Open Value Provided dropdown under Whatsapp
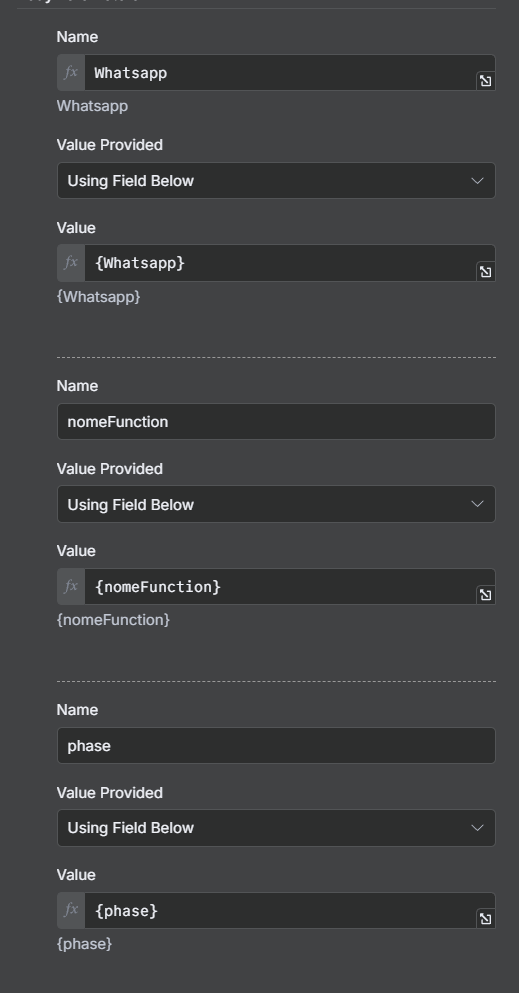519x993 pixels. [276, 180]
